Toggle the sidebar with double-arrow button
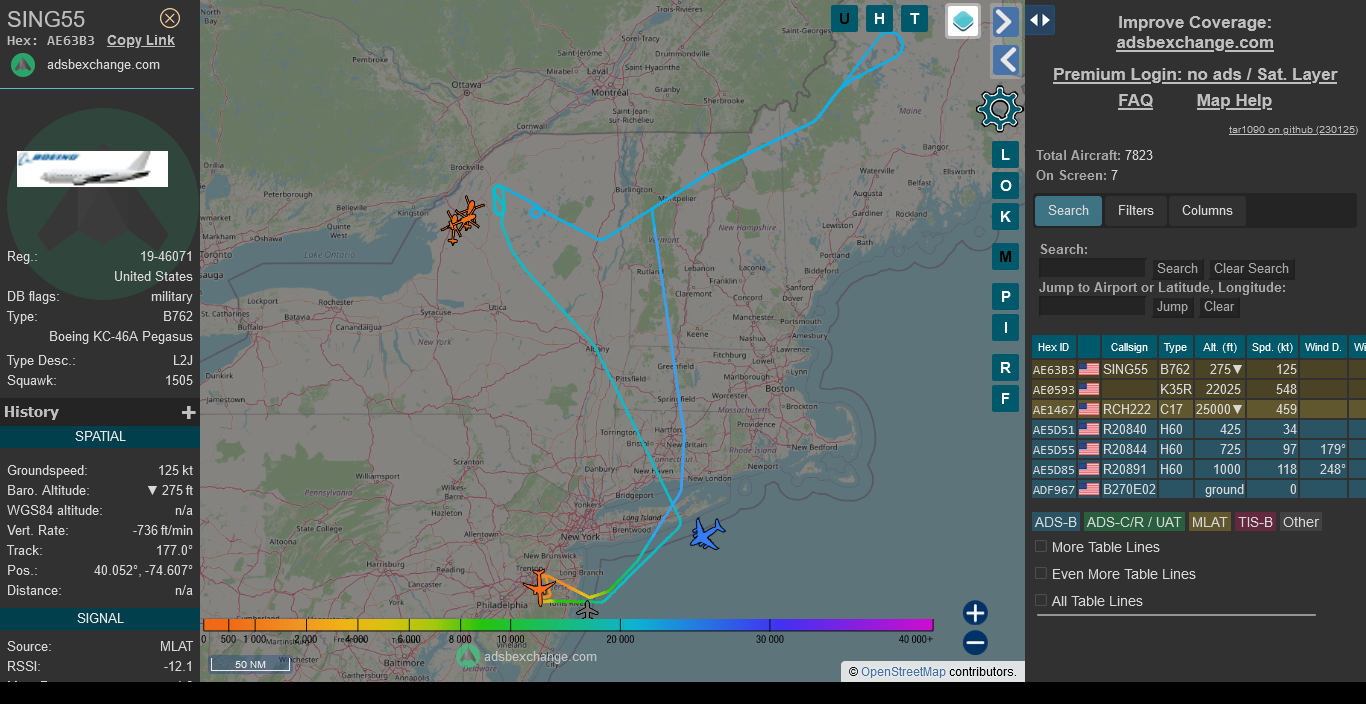Image resolution: width=1366 pixels, height=704 pixels. click(1040, 20)
